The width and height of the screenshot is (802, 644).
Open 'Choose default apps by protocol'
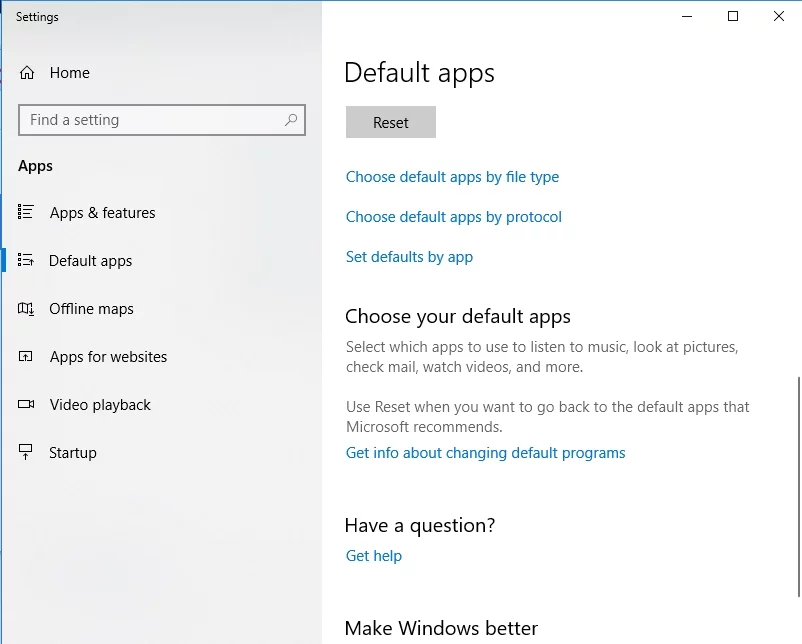[454, 217]
